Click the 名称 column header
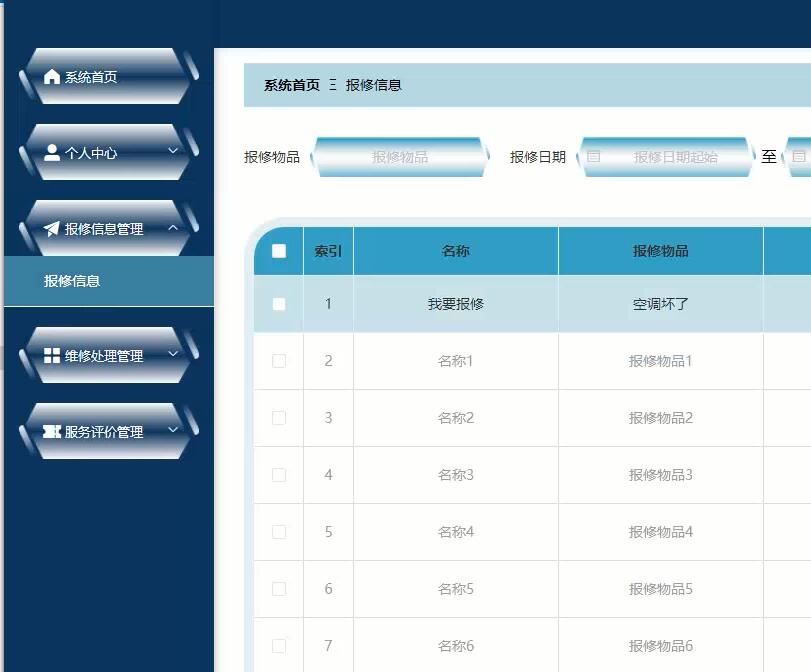Viewport: 811px width, 672px height. [x=456, y=251]
